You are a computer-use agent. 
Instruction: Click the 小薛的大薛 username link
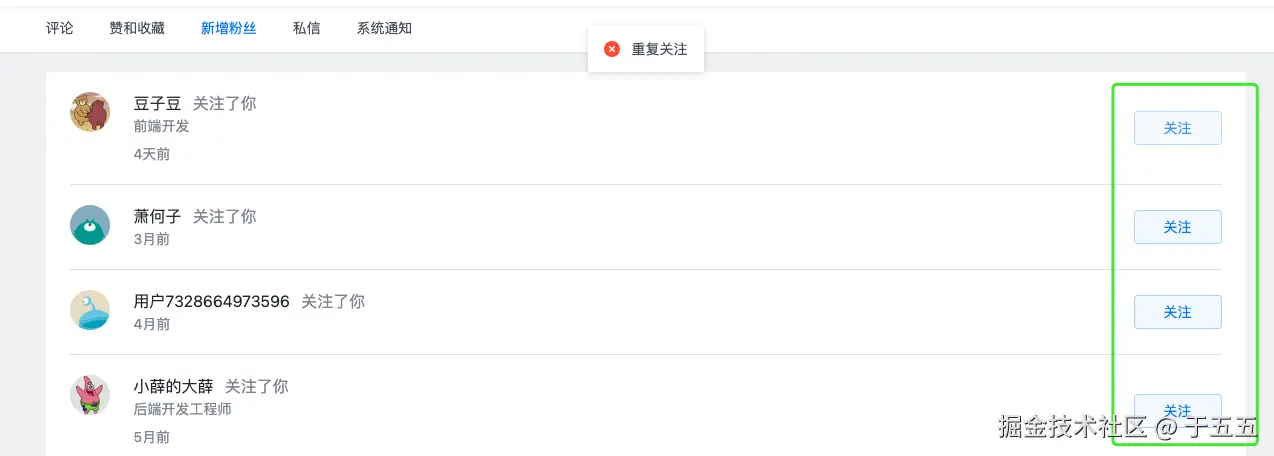[173, 386]
